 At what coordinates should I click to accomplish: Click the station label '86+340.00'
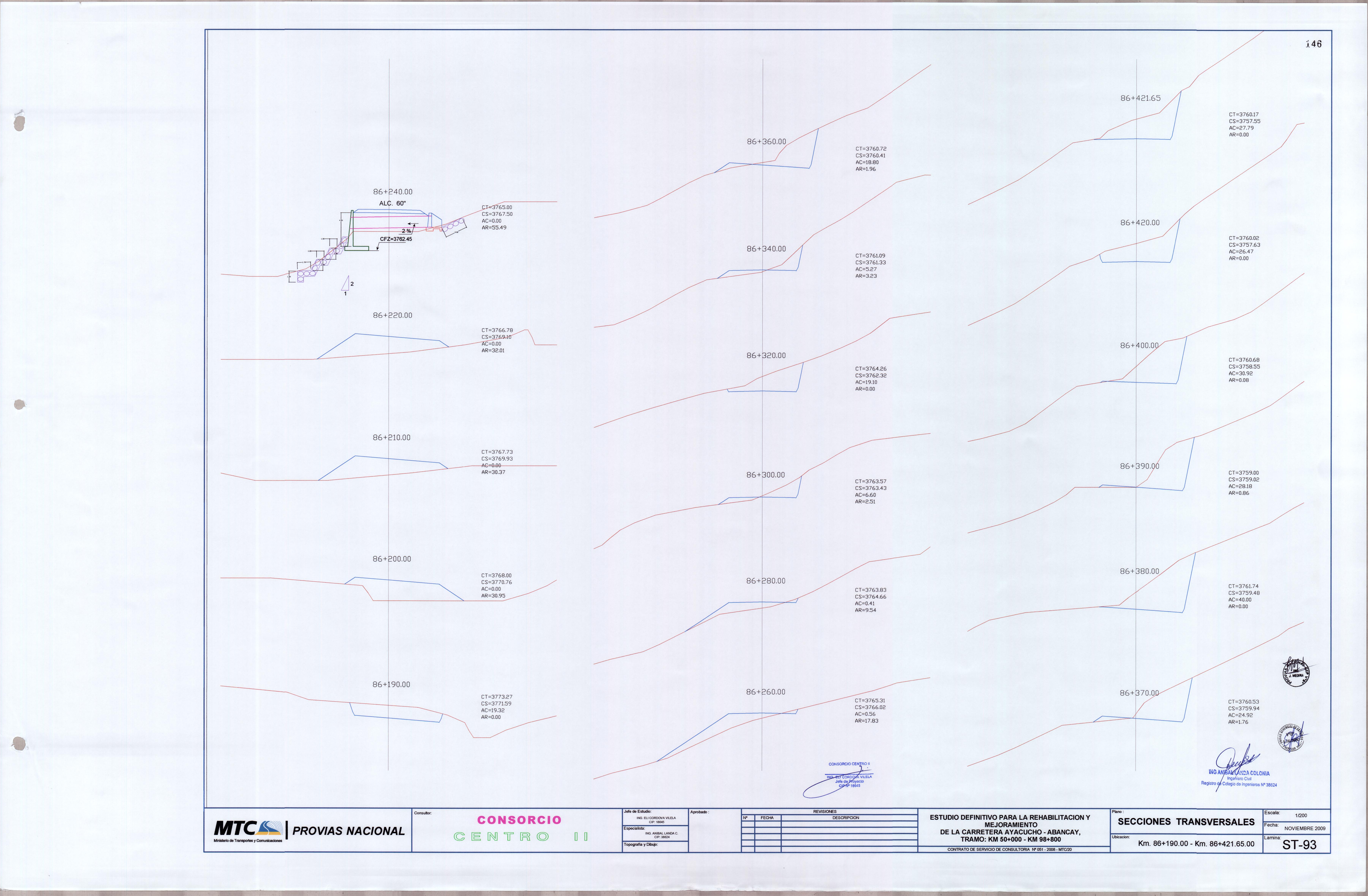(766, 249)
